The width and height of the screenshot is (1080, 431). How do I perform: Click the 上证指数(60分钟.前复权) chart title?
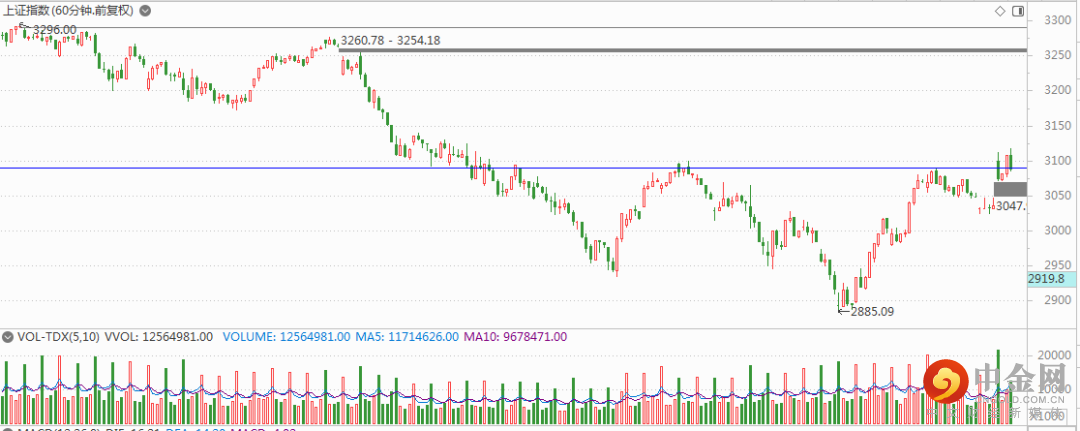(70, 11)
